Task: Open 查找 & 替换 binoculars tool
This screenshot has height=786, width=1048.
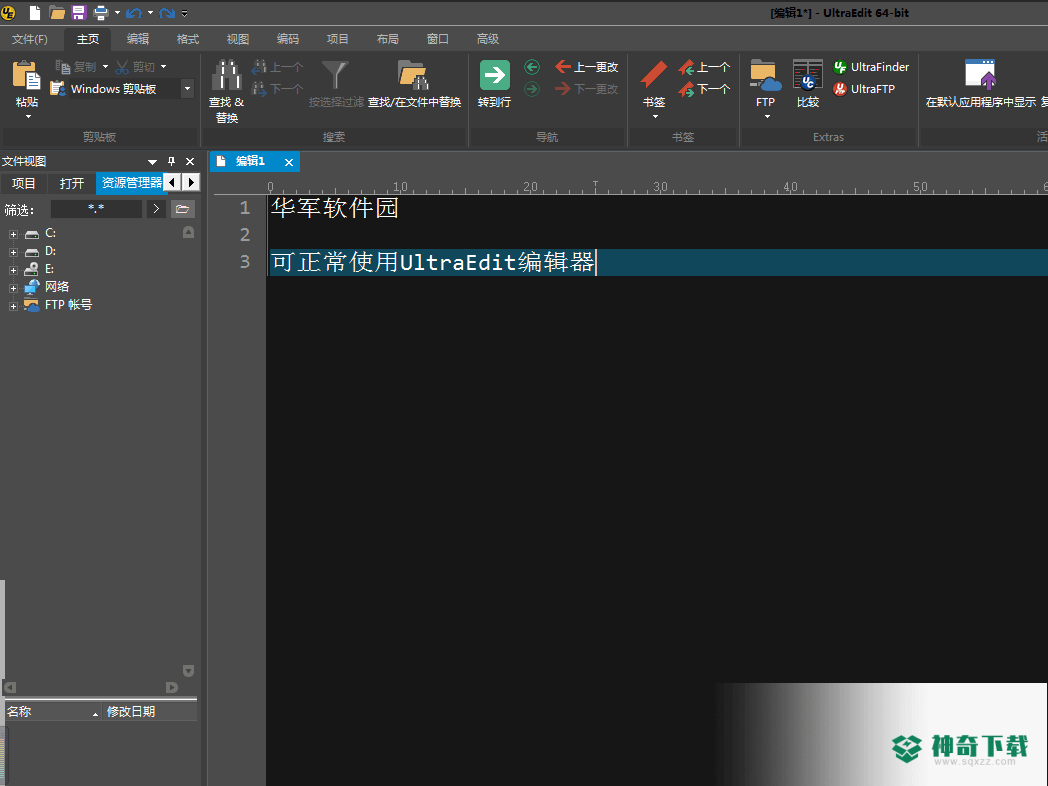Action: (x=227, y=75)
